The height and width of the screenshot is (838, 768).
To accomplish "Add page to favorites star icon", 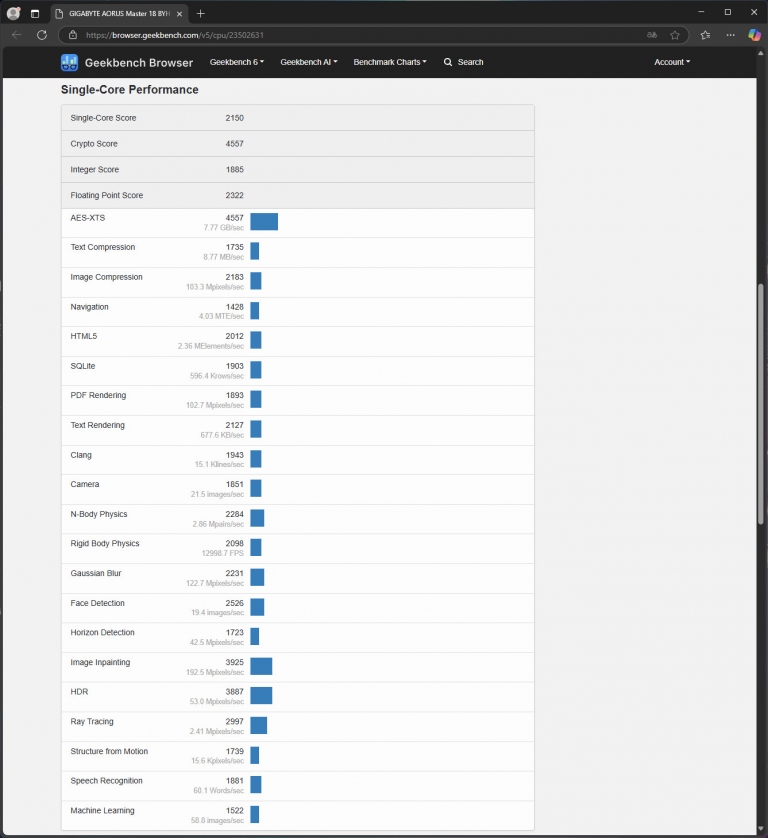I will (x=675, y=35).
